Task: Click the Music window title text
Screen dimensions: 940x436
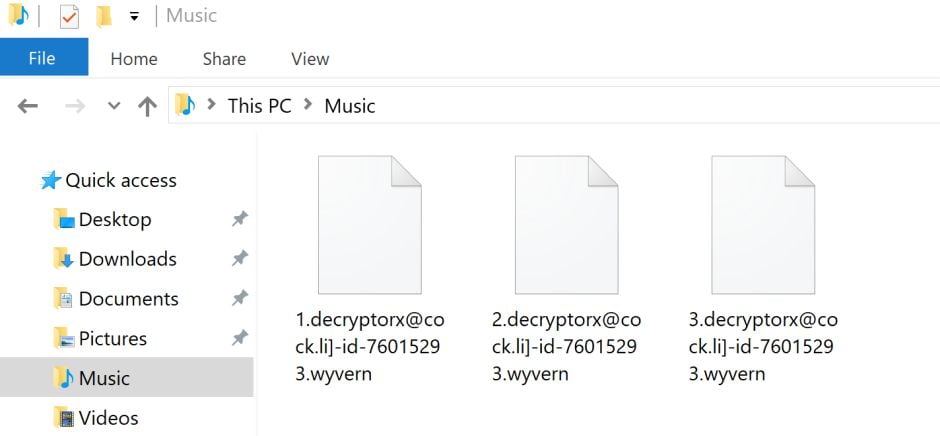Action: click(191, 16)
